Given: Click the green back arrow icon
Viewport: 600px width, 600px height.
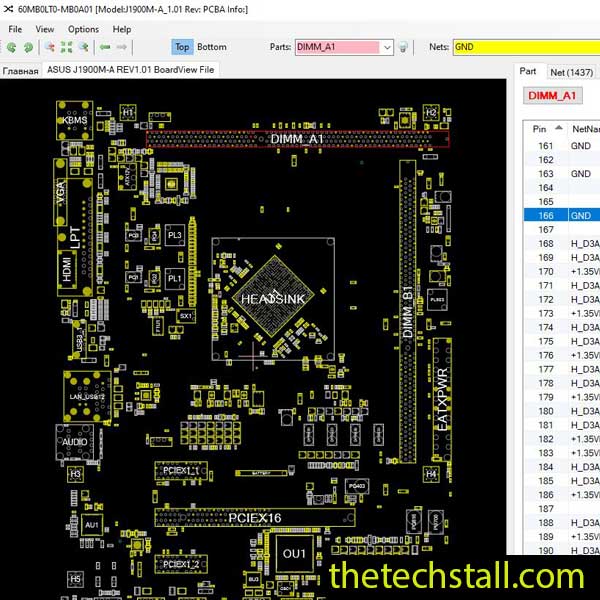Looking at the screenshot, I should coord(105,47).
